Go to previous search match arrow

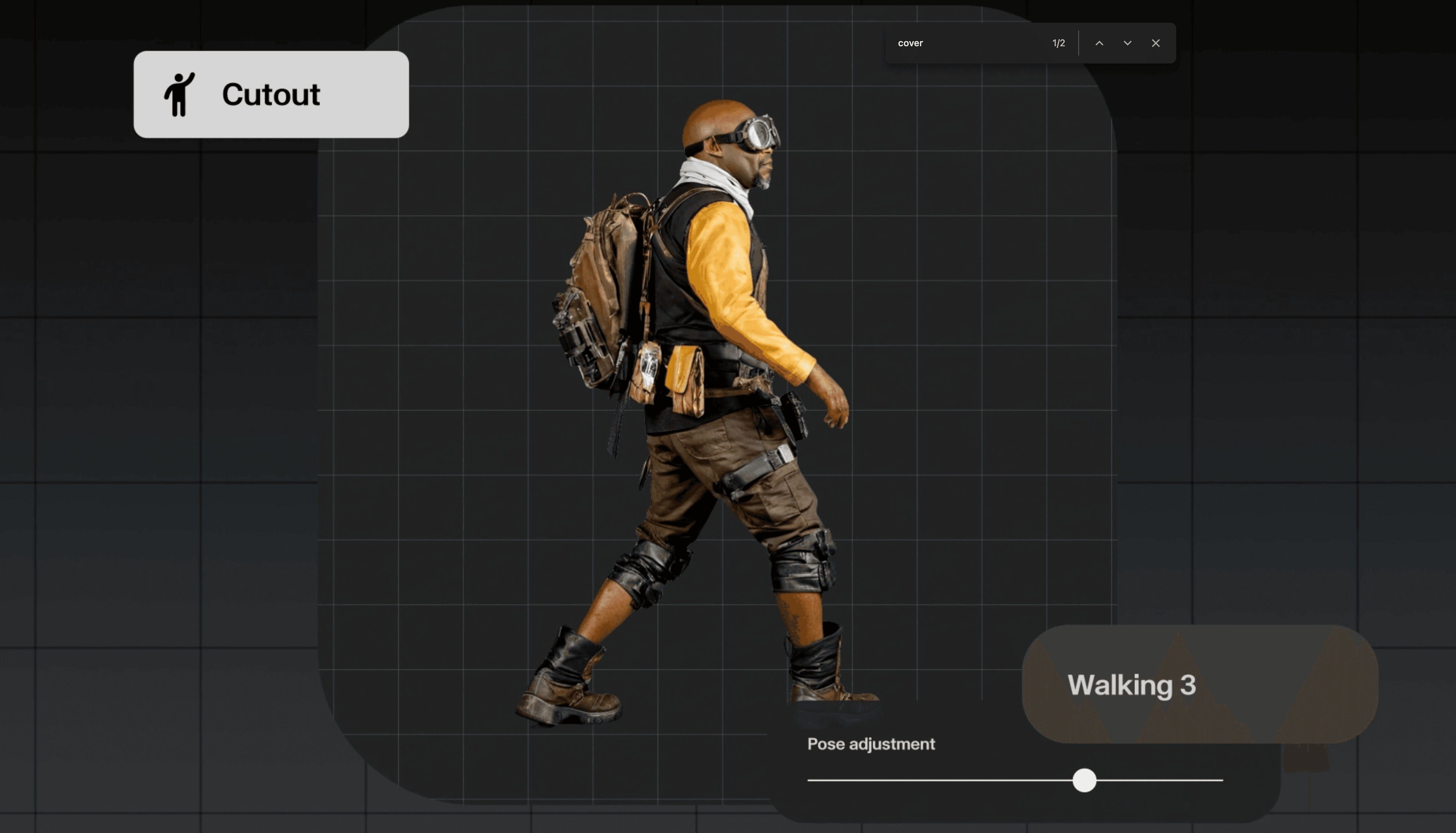1099,43
